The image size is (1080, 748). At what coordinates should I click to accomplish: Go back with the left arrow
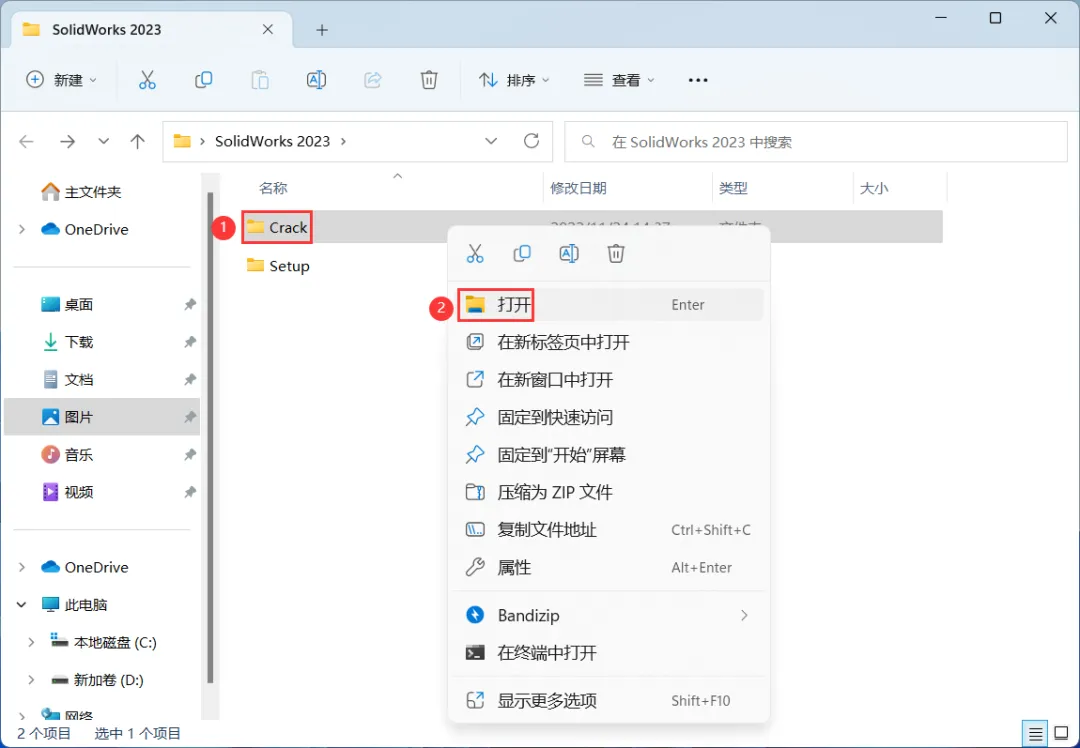[26, 142]
